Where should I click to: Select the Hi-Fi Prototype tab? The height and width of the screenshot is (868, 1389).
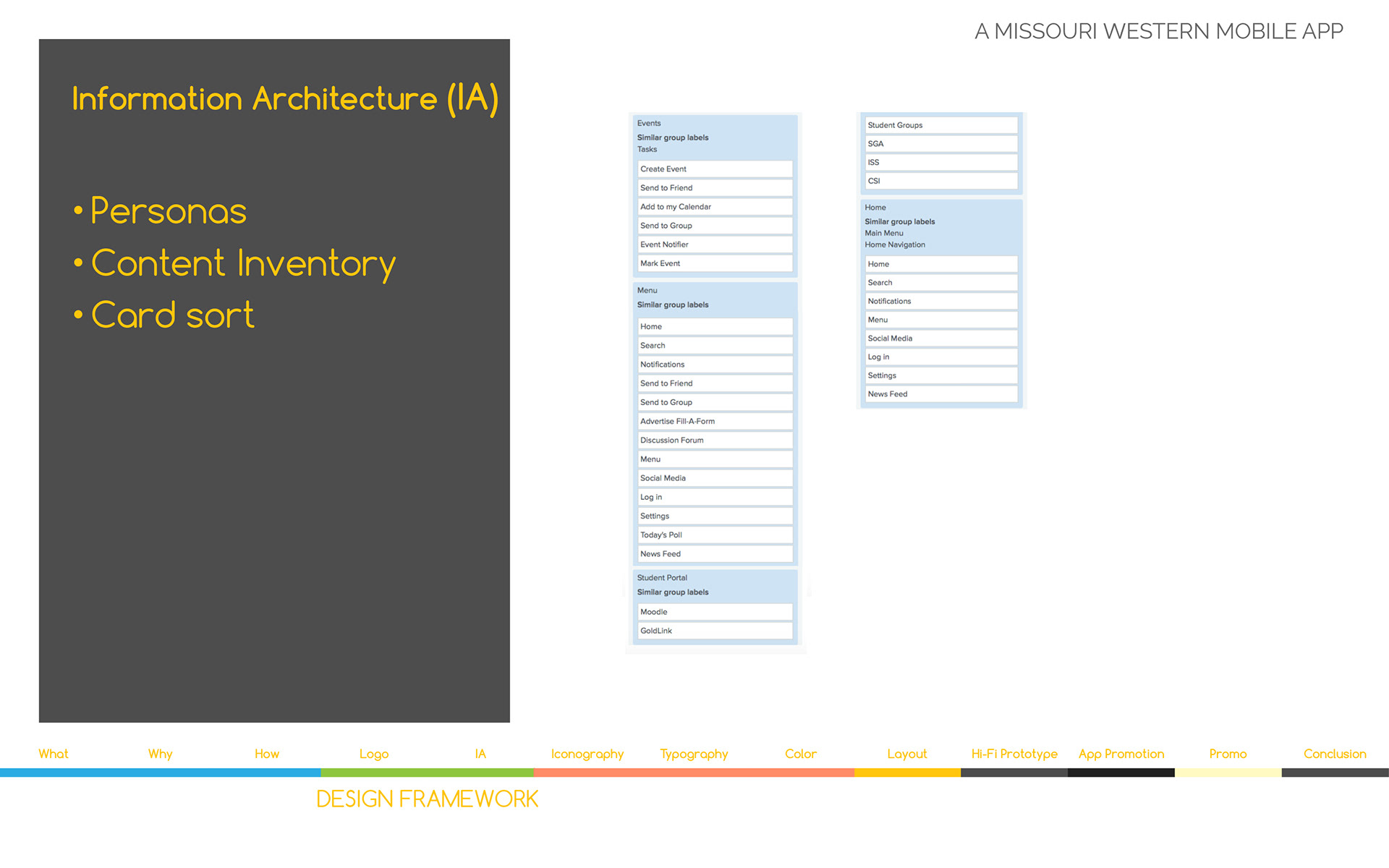(x=1014, y=754)
